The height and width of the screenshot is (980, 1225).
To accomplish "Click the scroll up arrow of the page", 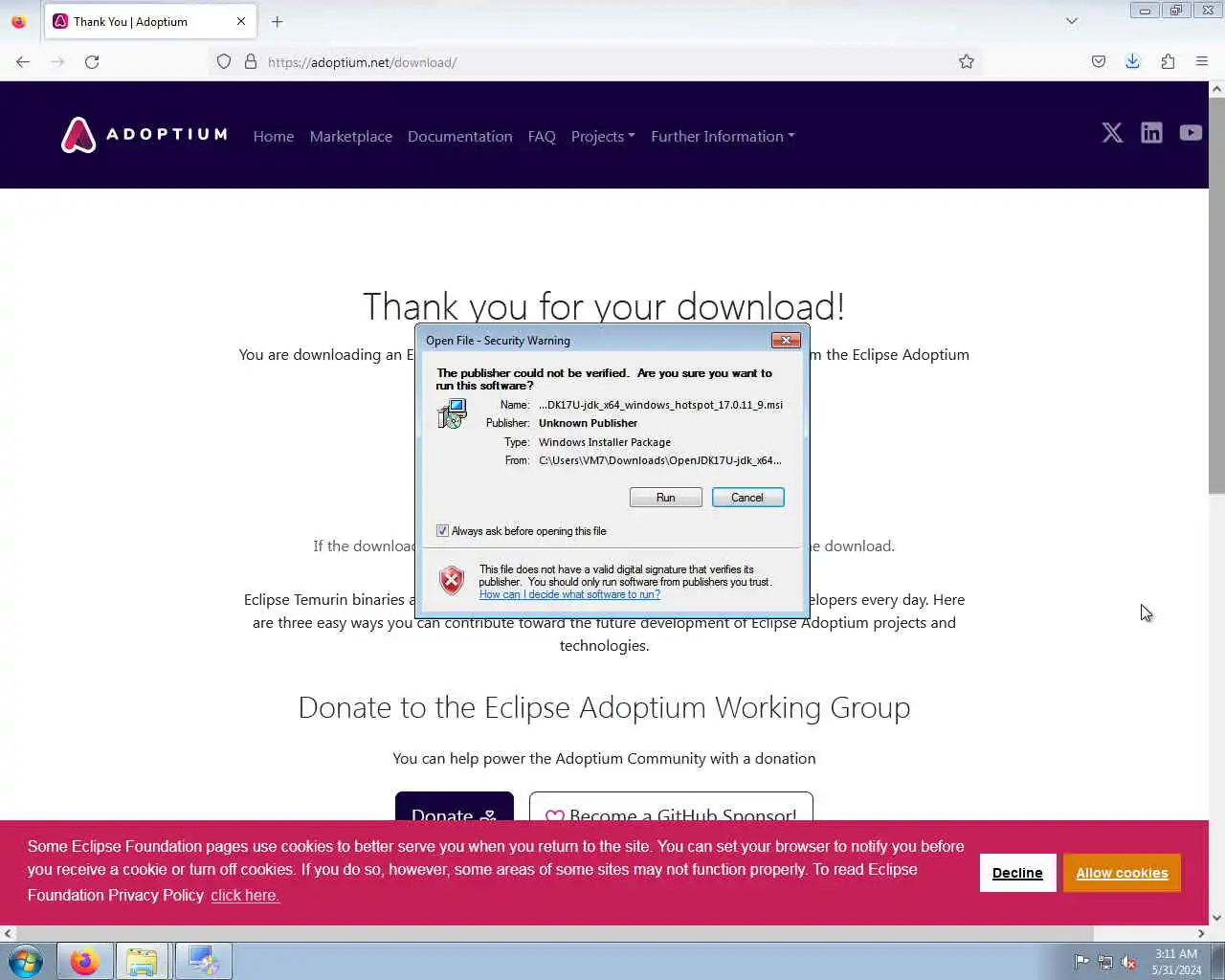I will pyautogui.click(x=1216, y=89).
